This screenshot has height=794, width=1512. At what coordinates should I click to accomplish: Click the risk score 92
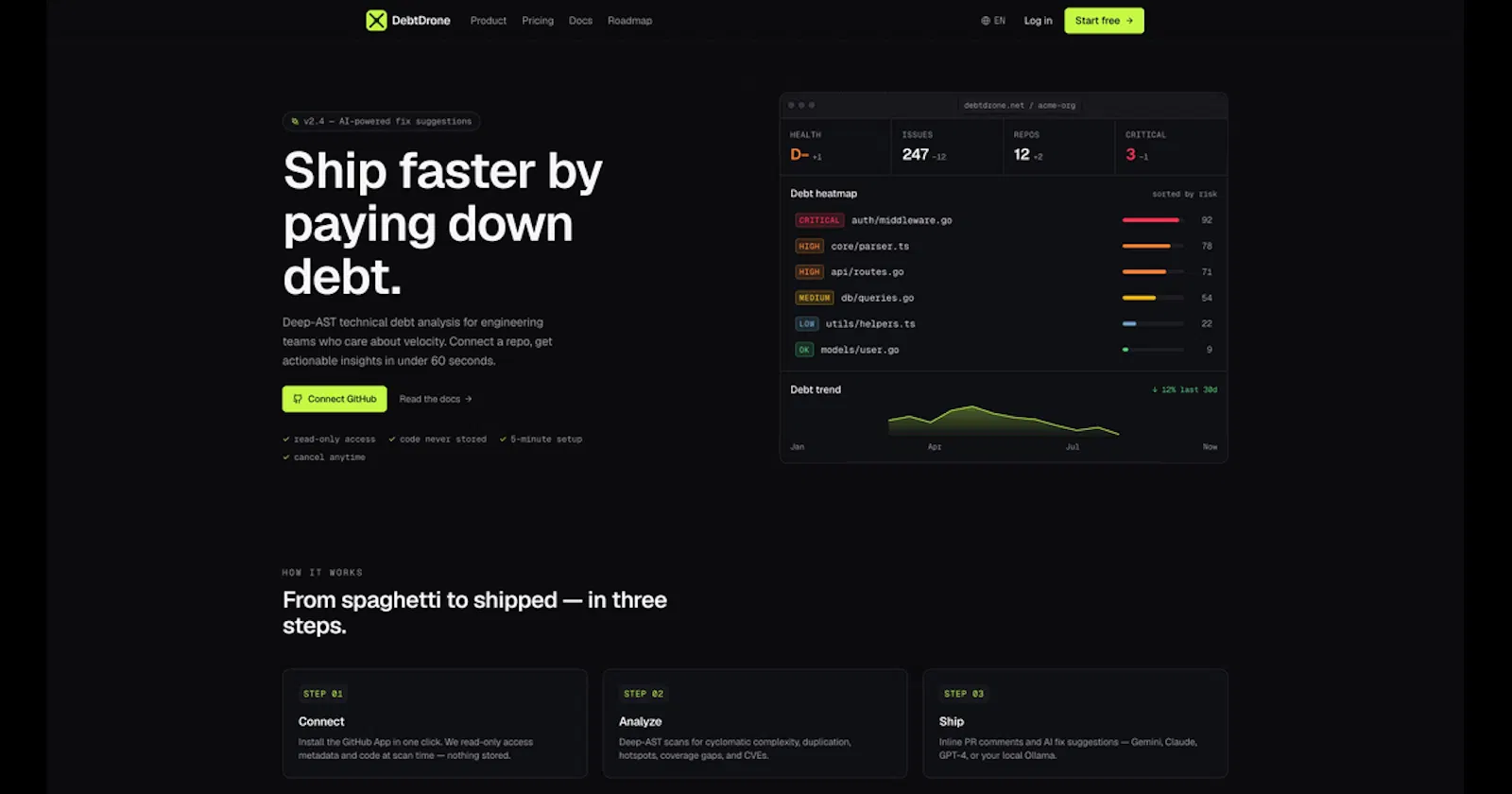coord(1207,220)
